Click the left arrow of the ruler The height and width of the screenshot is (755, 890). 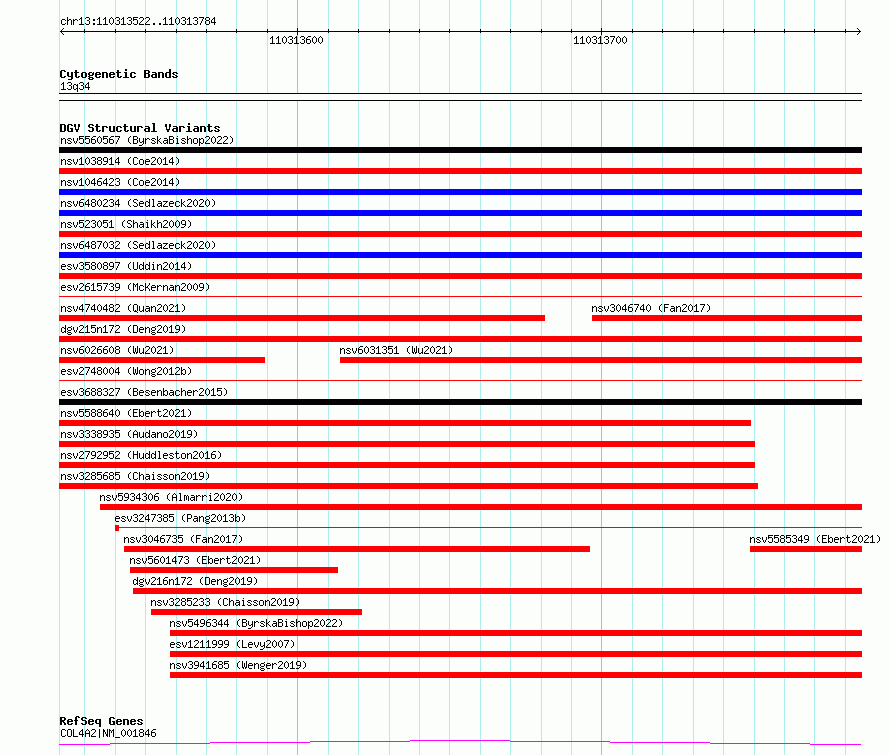[x=62, y=32]
